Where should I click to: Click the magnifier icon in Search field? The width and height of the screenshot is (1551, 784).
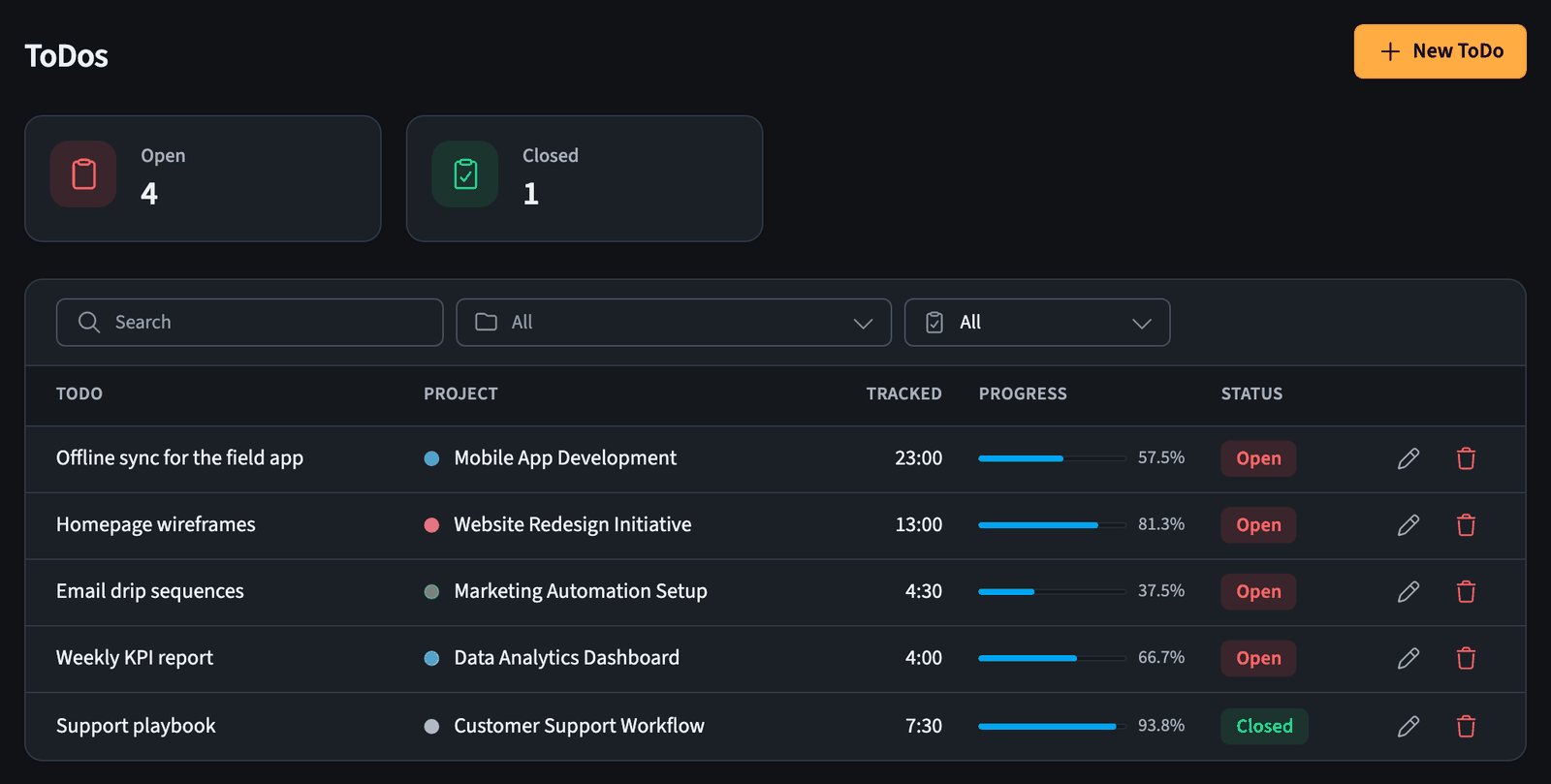click(x=89, y=323)
